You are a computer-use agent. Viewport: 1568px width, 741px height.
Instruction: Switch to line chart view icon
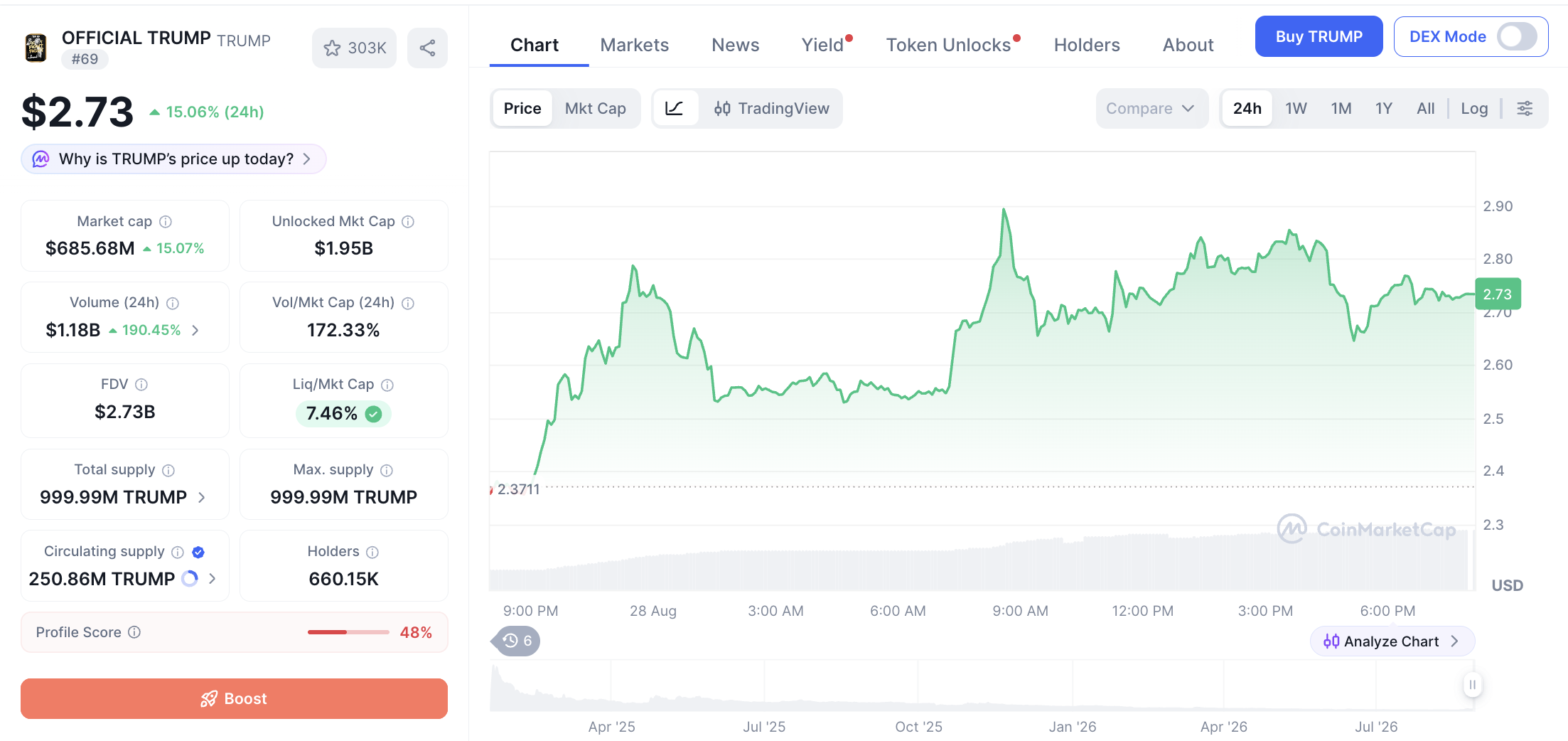click(675, 108)
